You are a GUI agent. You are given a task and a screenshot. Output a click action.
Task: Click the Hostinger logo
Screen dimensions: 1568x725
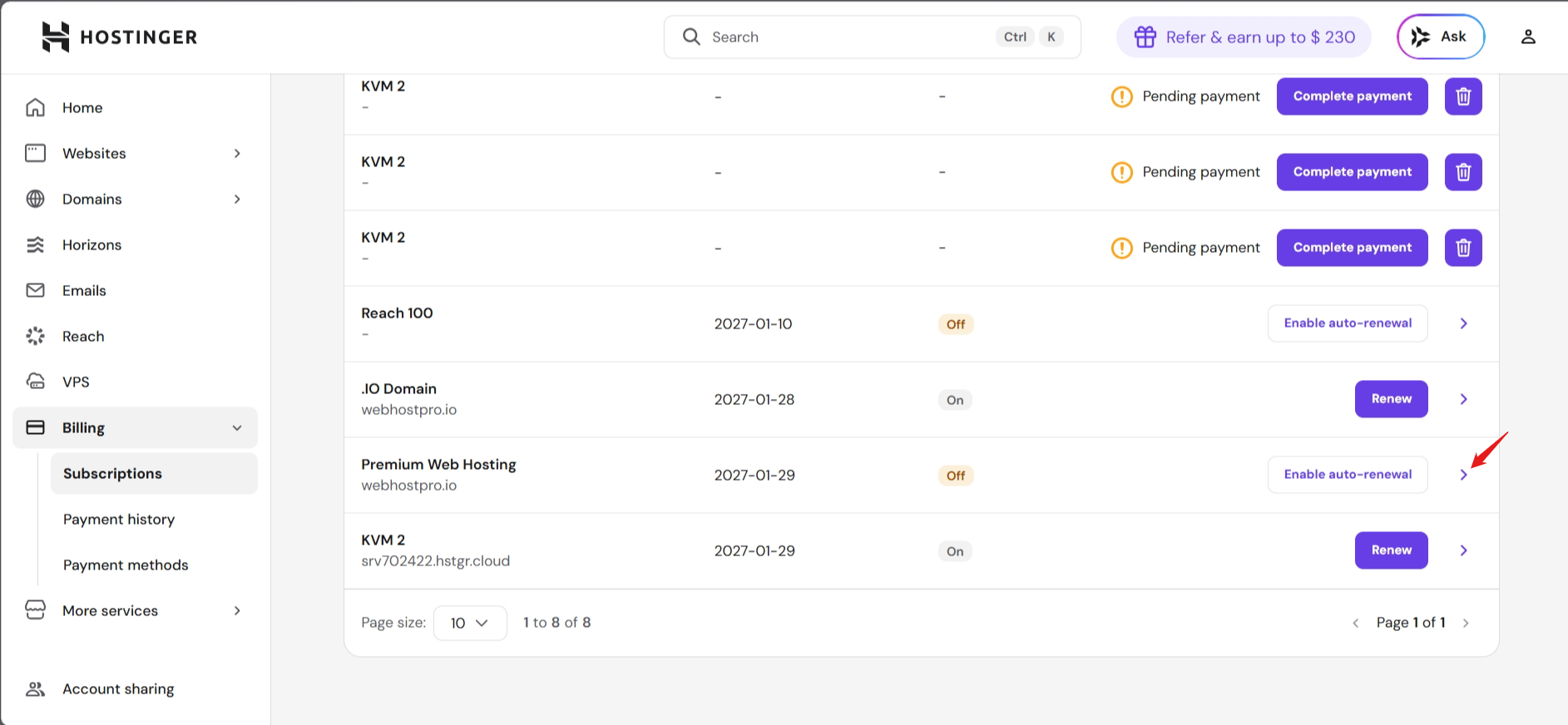[x=119, y=37]
